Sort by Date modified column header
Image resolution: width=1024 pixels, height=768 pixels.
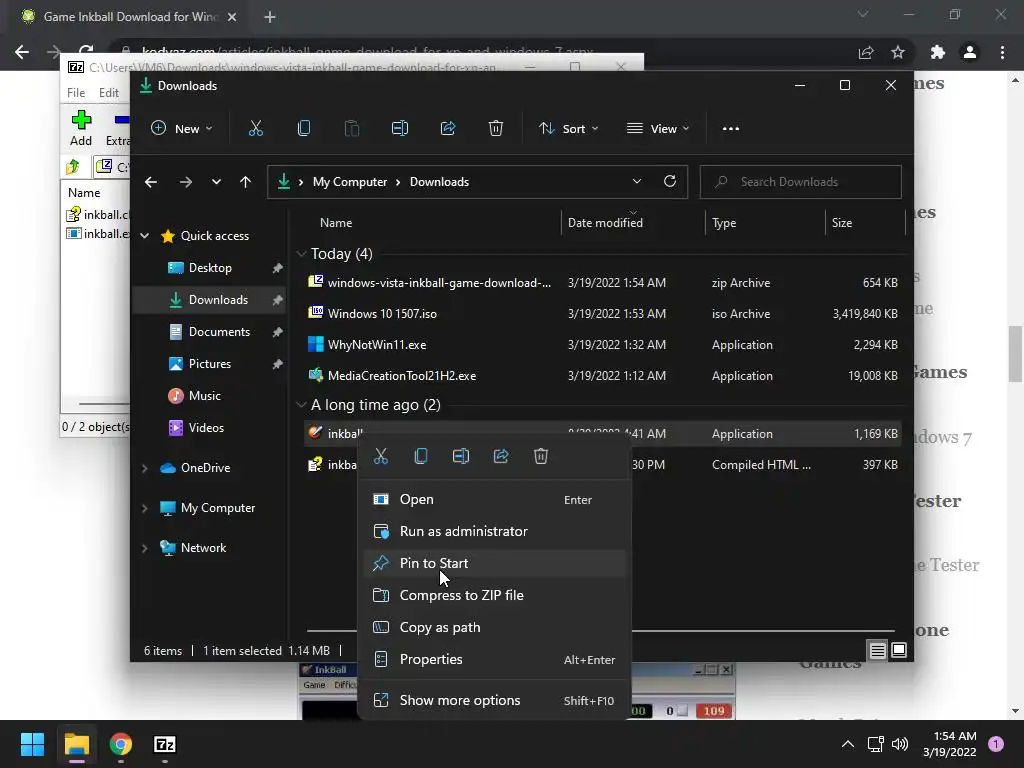click(x=633, y=223)
